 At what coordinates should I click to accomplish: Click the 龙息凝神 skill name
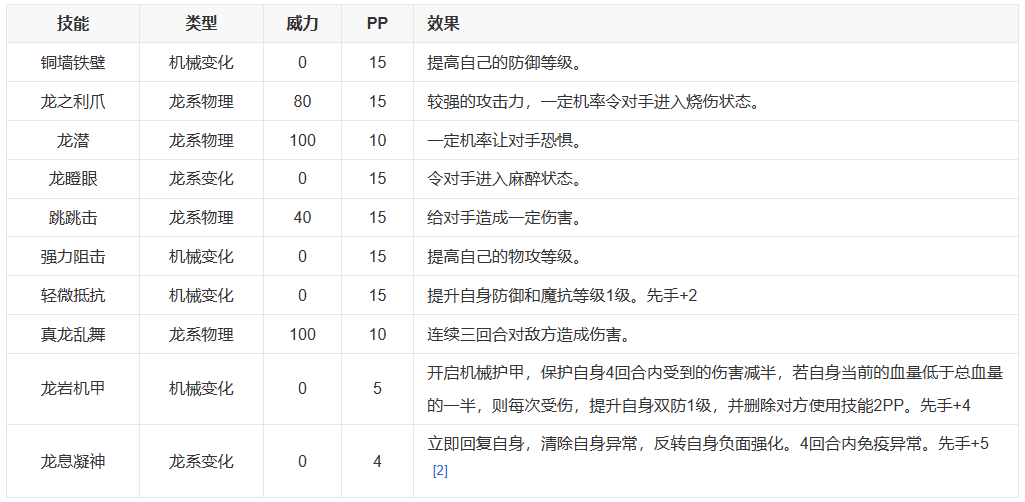point(73,462)
